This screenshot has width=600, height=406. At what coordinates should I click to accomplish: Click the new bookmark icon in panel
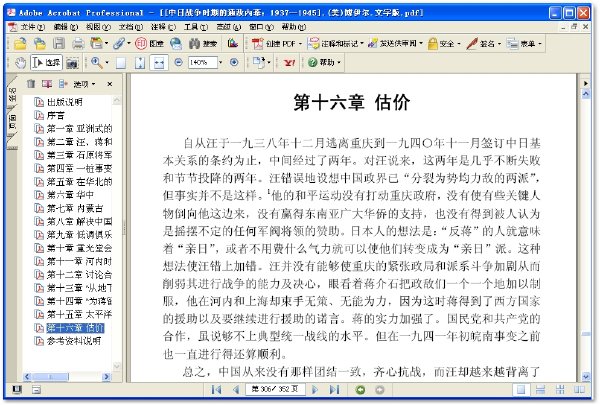point(47,83)
